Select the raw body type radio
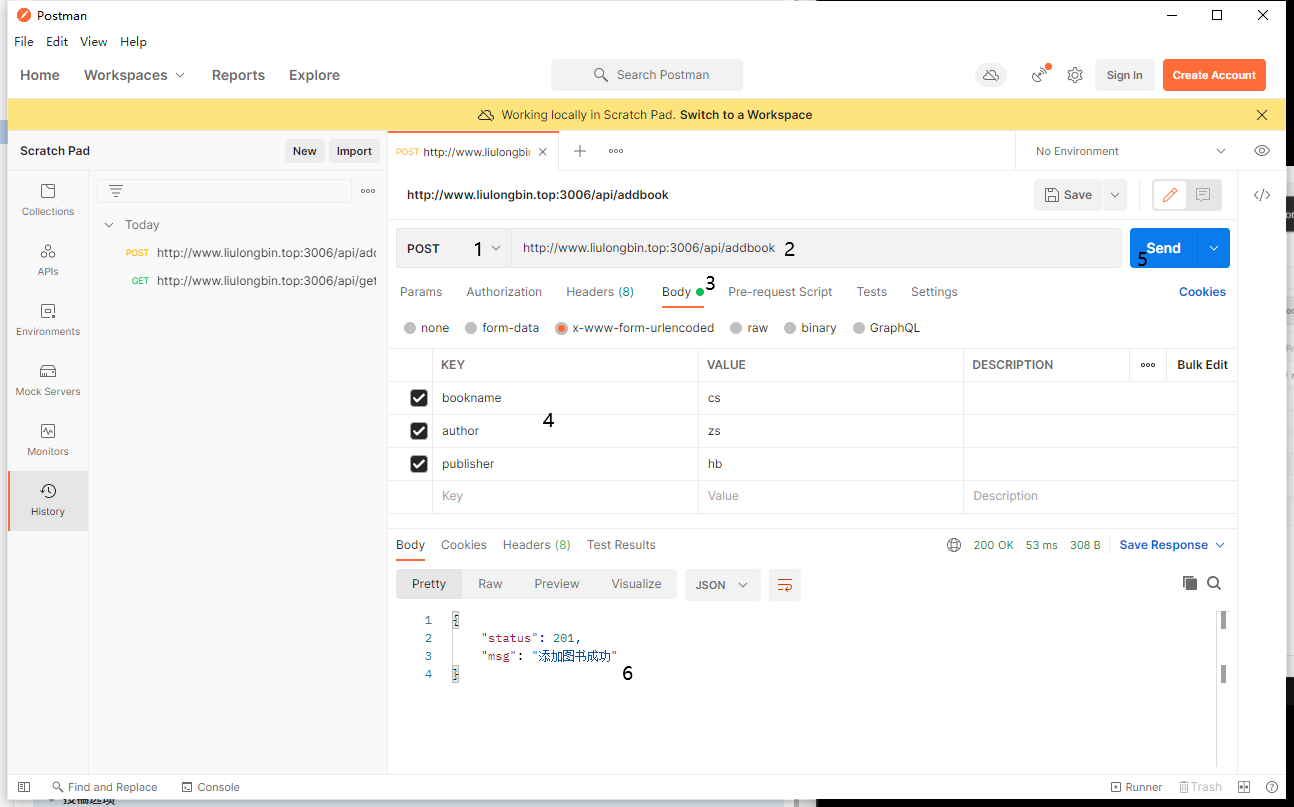Image resolution: width=1294 pixels, height=807 pixels. click(x=736, y=328)
